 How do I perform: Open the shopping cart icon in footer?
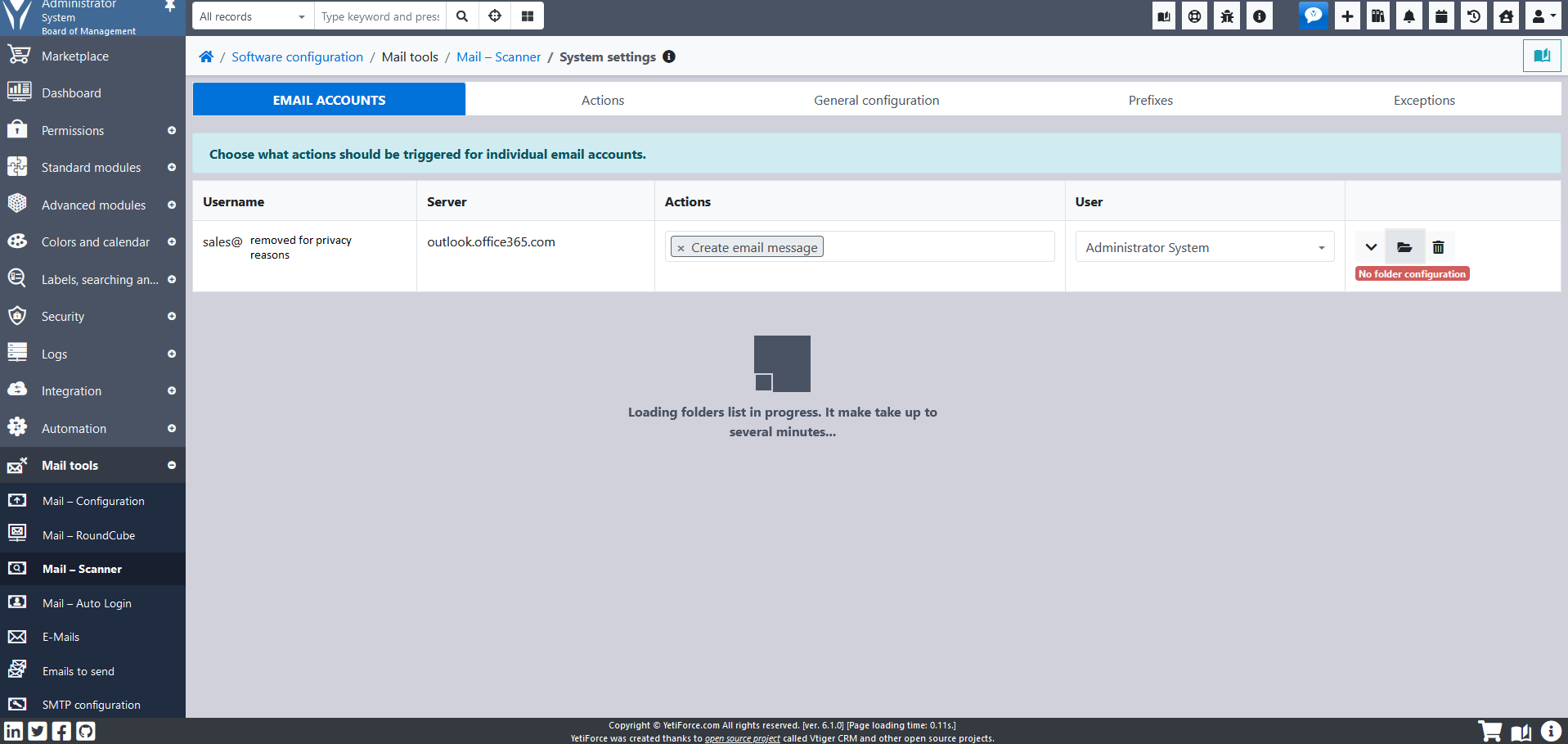(1490, 731)
